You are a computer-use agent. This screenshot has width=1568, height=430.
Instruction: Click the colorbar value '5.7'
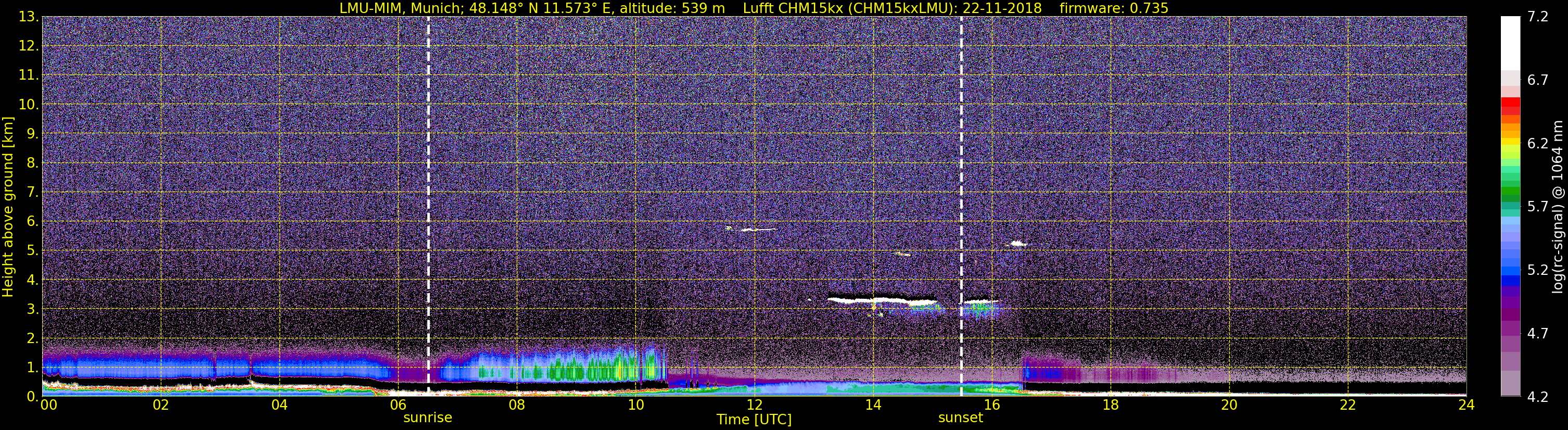click(x=1538, y=207)
